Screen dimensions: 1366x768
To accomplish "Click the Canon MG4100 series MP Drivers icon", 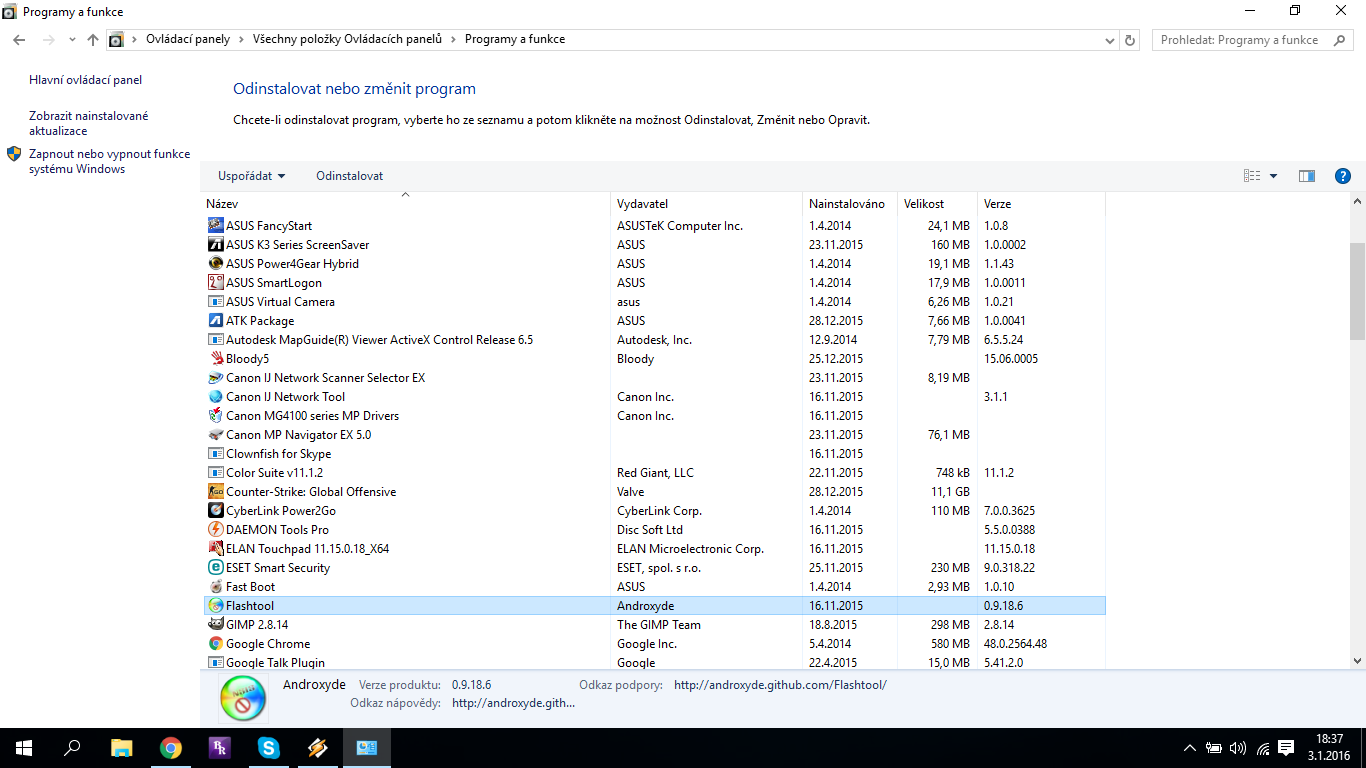I will coord(215,416).
